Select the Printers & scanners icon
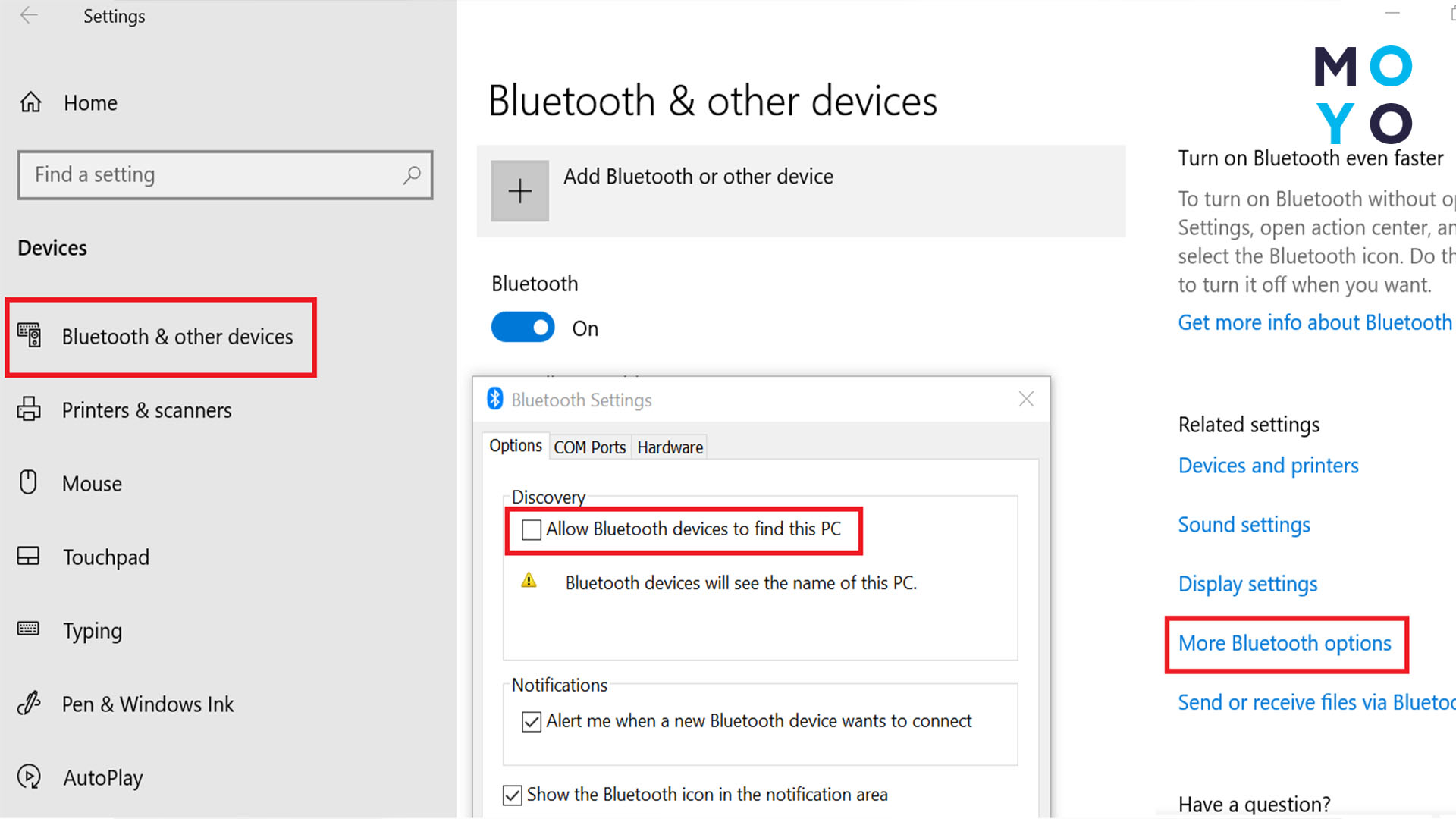 tap(29, 409)
